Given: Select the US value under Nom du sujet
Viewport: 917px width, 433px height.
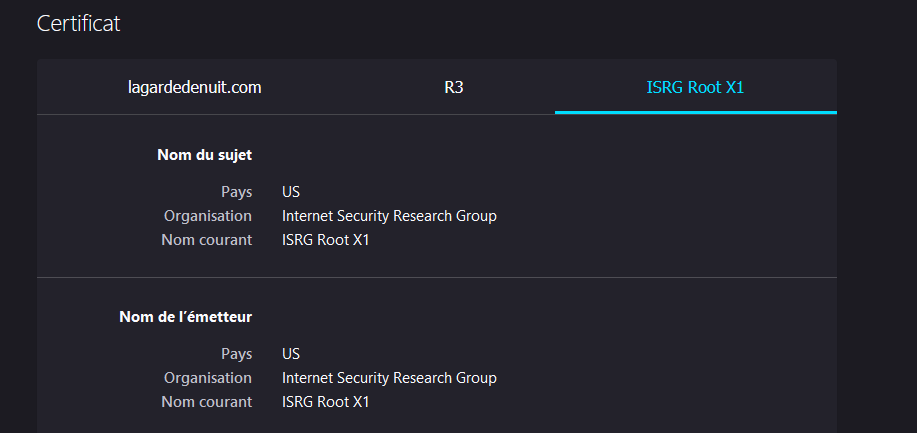Looking at the screenshot, I should click(291, 192).
